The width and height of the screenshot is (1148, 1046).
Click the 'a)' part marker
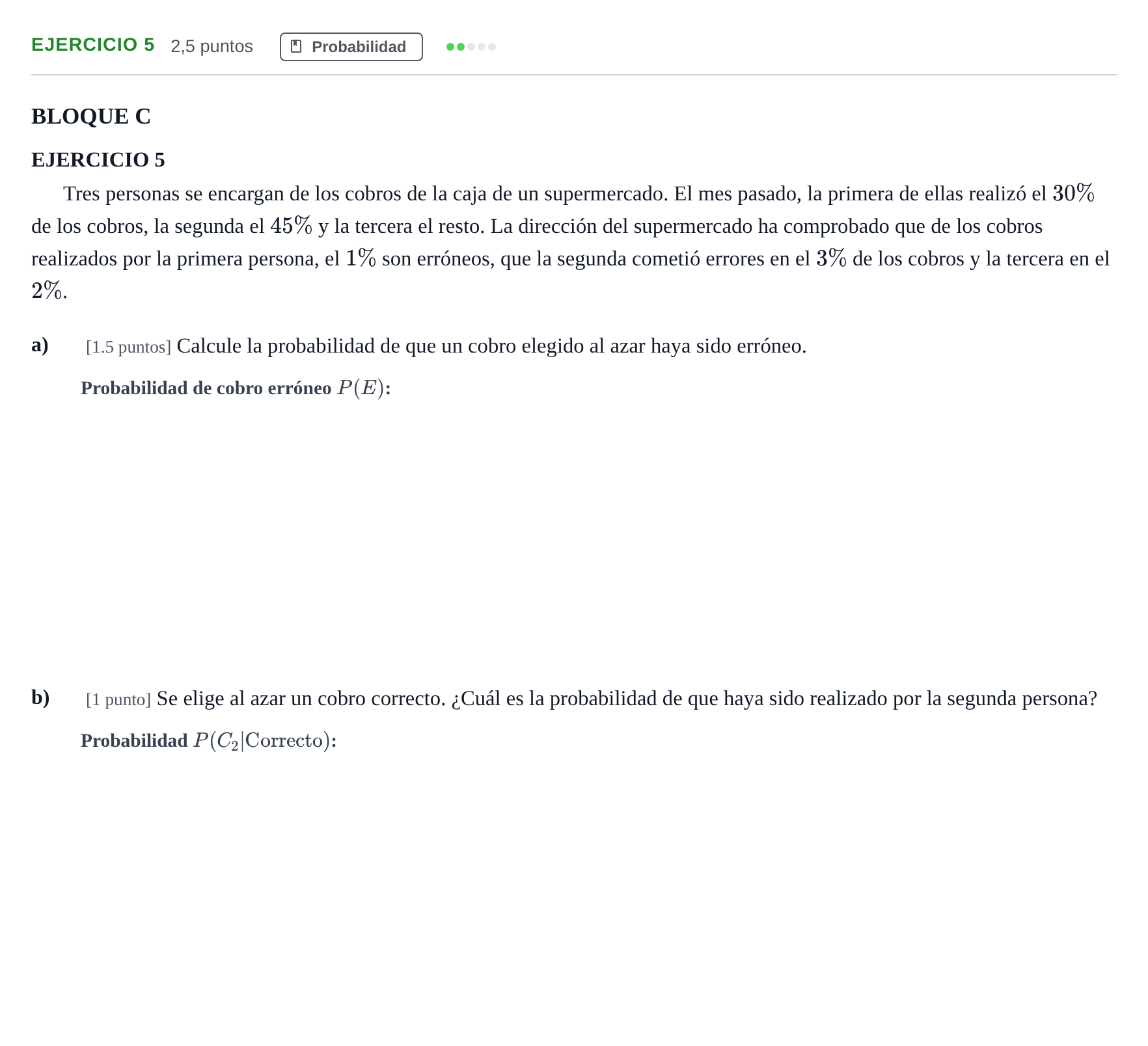coord(40,345)
